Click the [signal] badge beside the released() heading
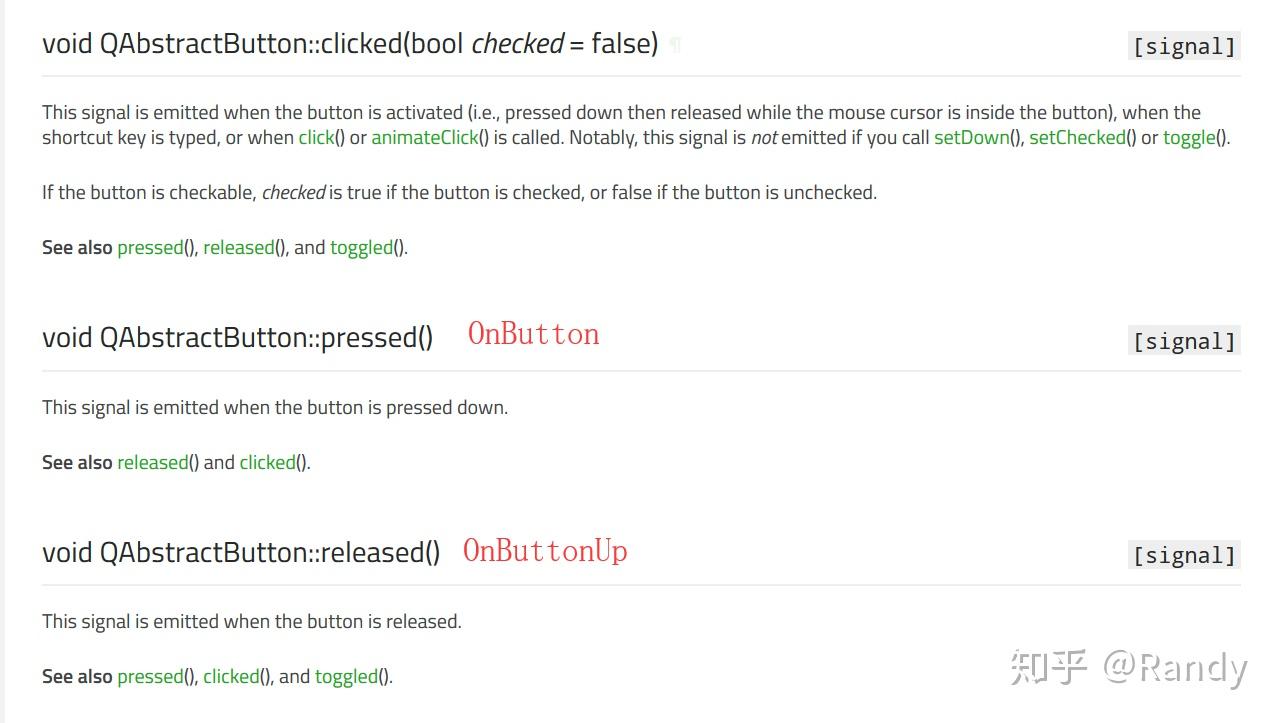 pos(1184,555)
